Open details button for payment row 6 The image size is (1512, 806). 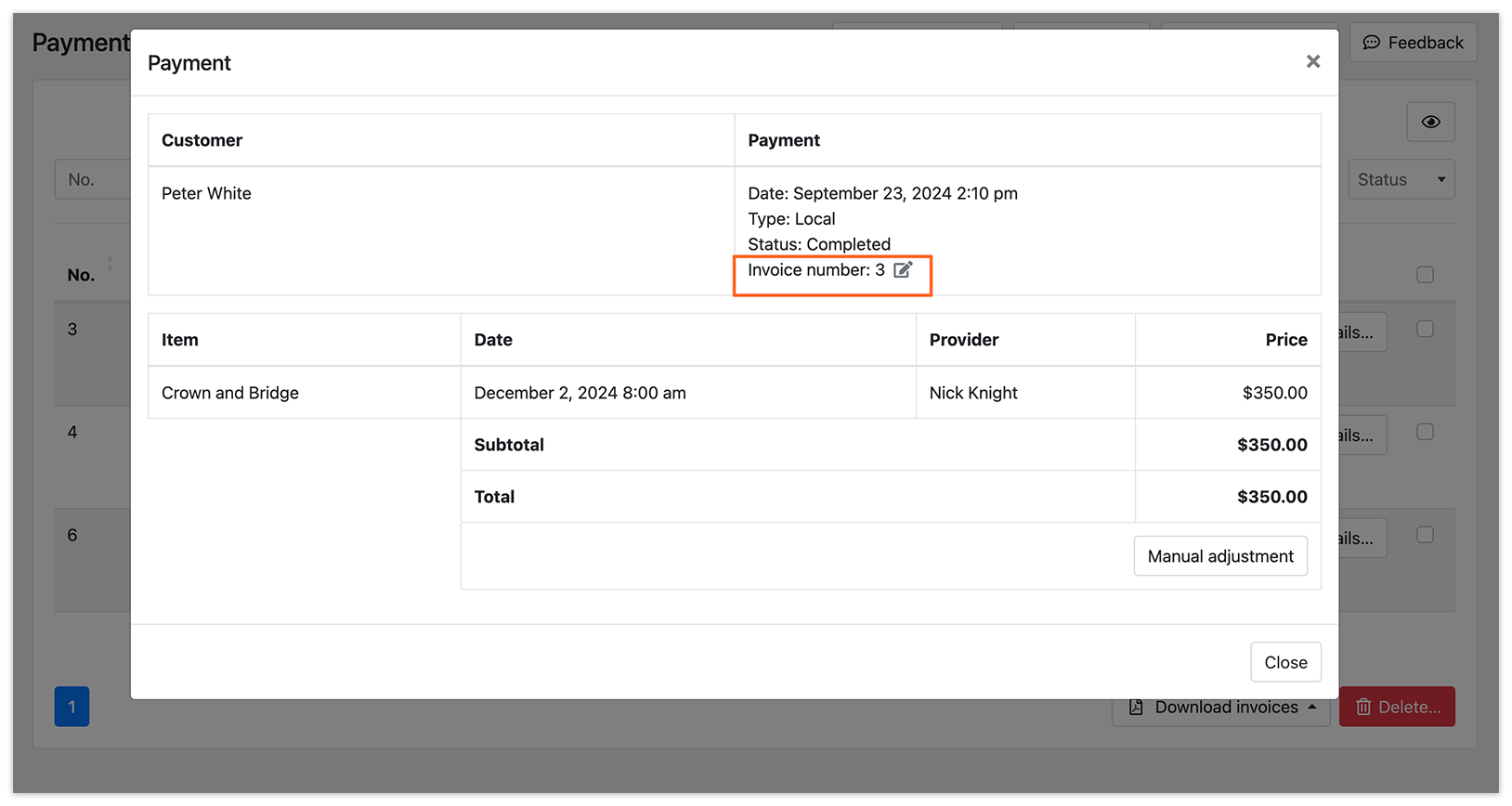(x=1362, y=539)
